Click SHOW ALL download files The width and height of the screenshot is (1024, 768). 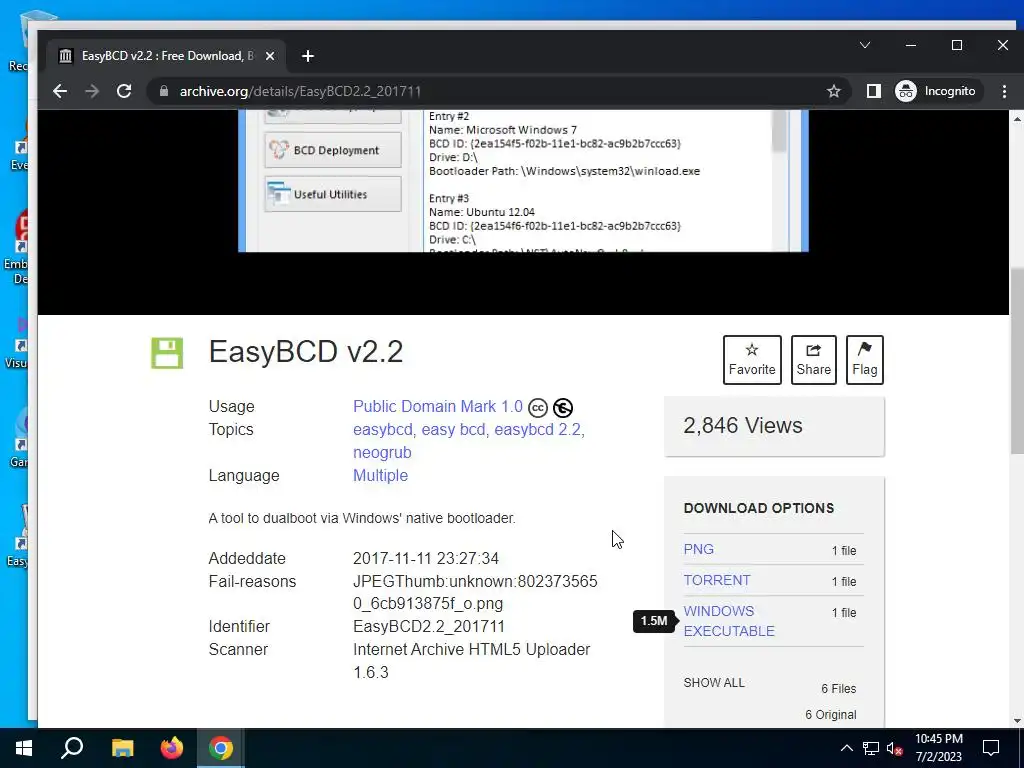pos(714,682)
